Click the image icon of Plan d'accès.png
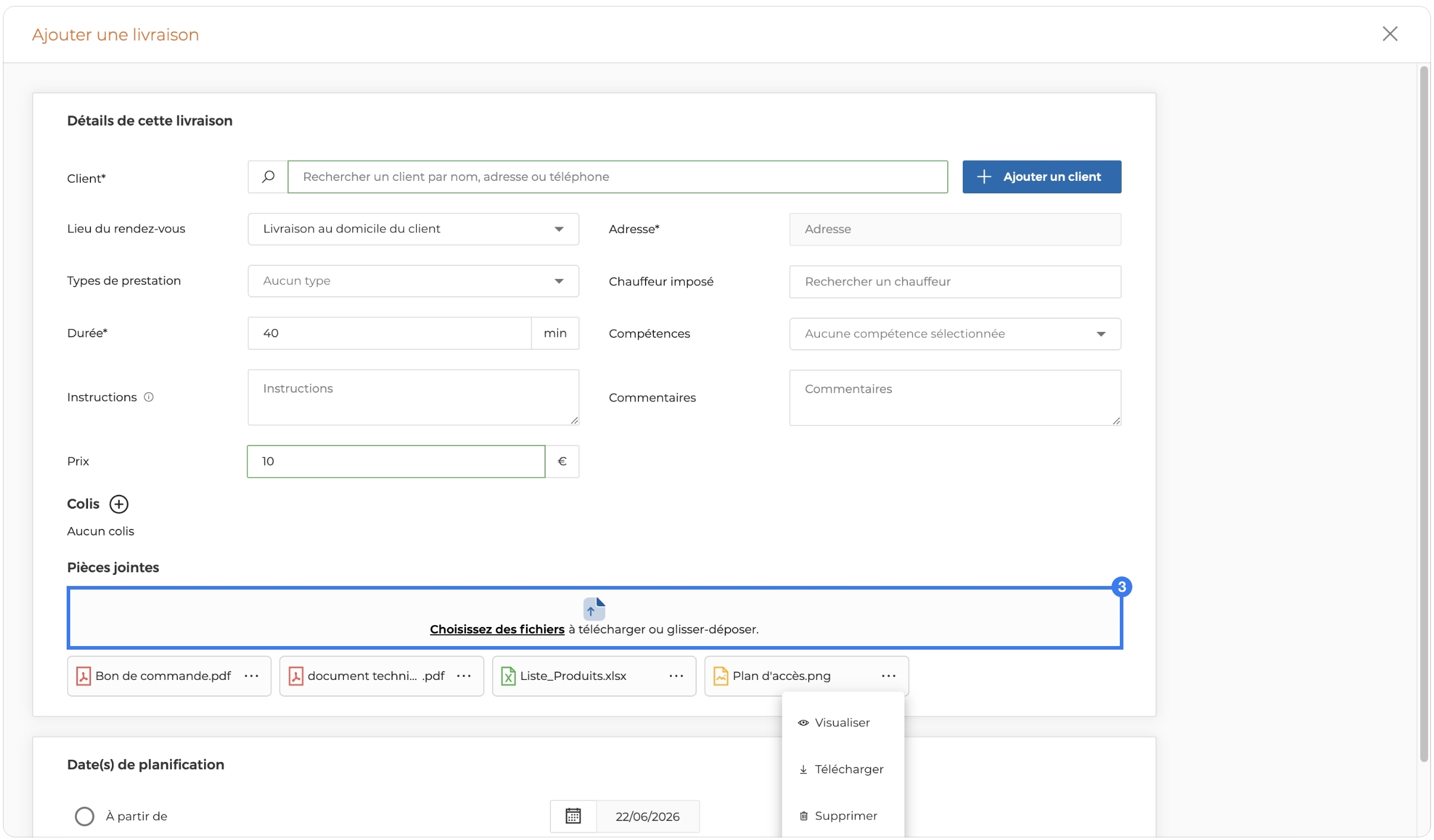Image resolution: width=1434 pixels, height=840 pixels. [x=721, y=676]
